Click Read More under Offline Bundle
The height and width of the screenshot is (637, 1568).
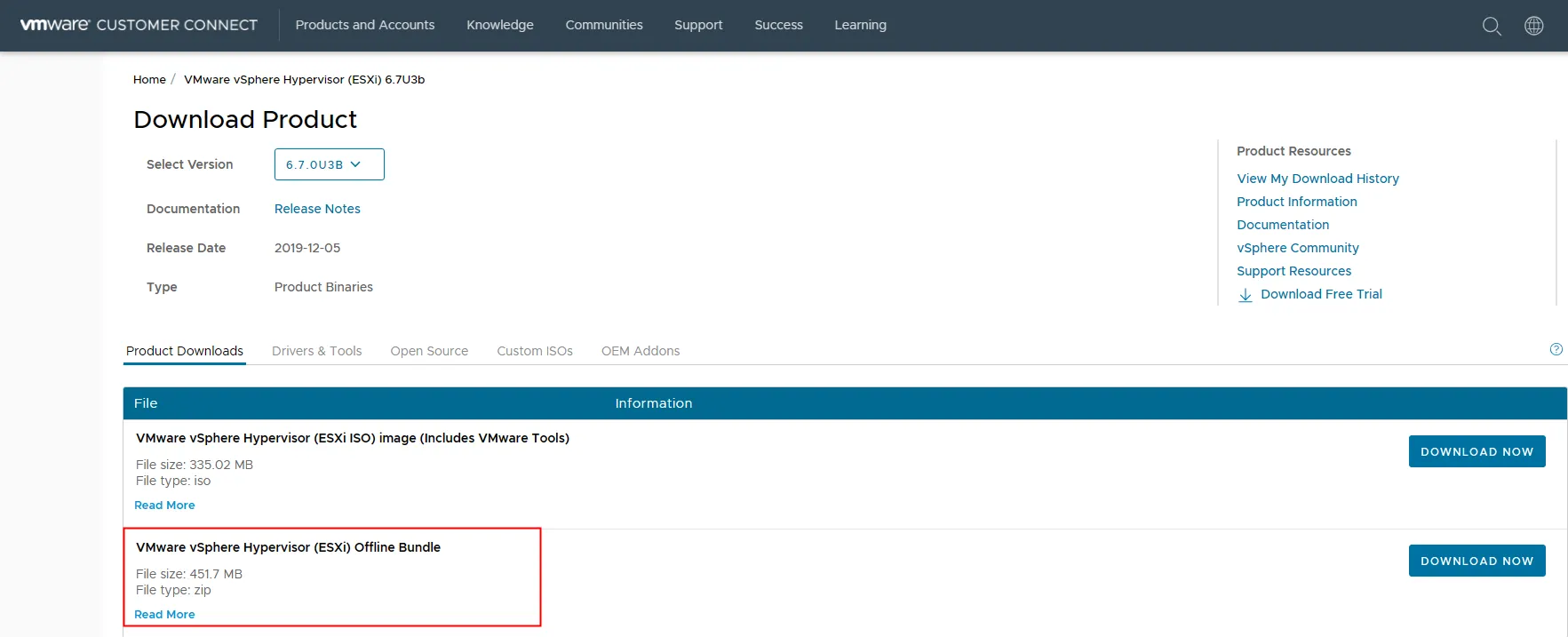[164, 614]
